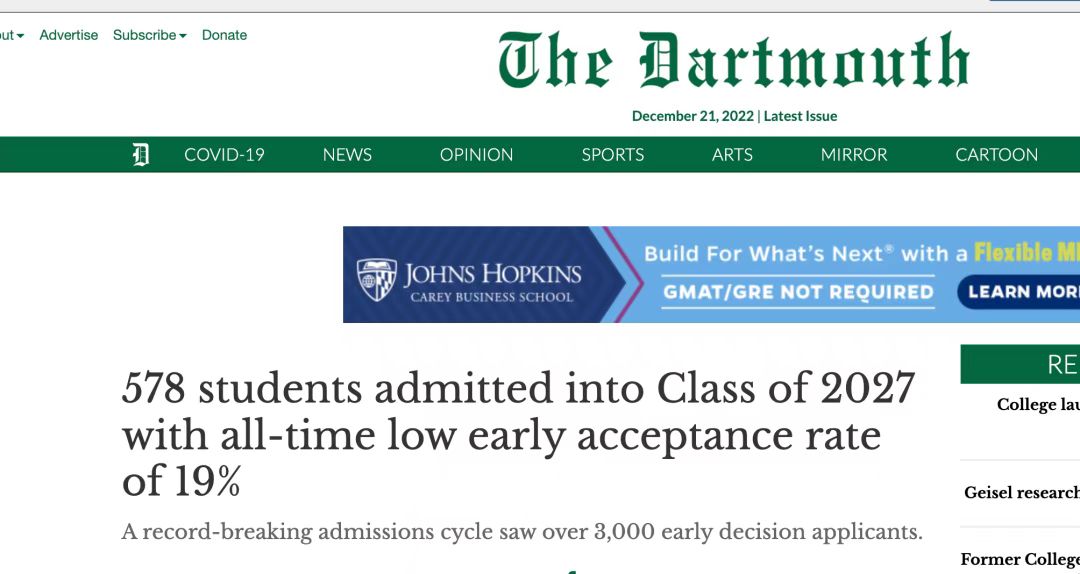Click the 578 students admitted article headline
The width and height of the screenshot is (1080, 574).
[518, 435]
